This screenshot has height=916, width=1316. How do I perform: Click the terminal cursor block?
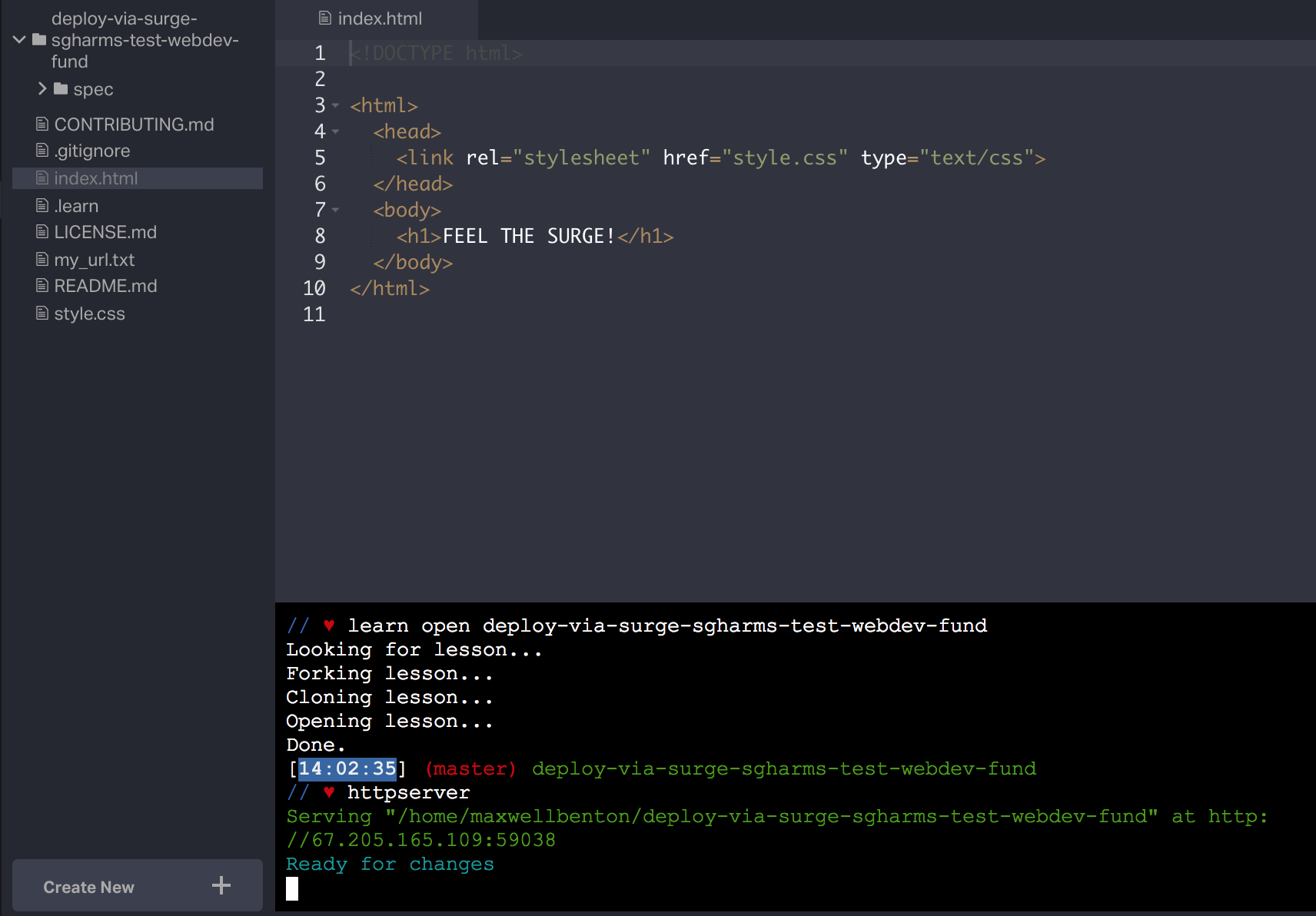(292, 888)
